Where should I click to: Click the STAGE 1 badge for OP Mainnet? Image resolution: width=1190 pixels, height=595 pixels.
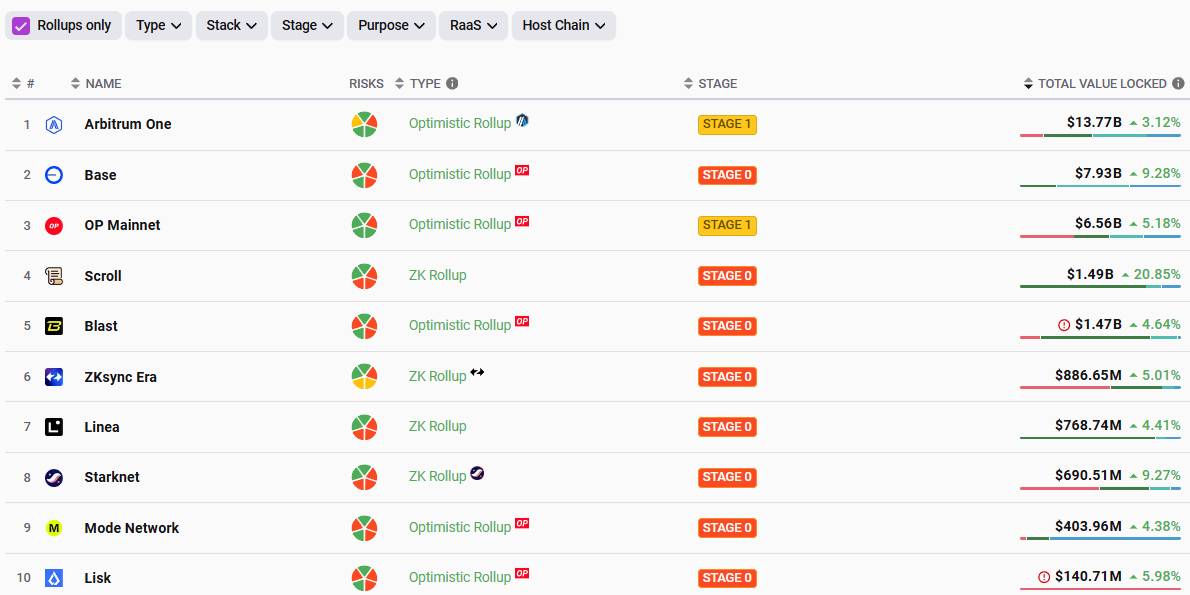click(727, 225)
